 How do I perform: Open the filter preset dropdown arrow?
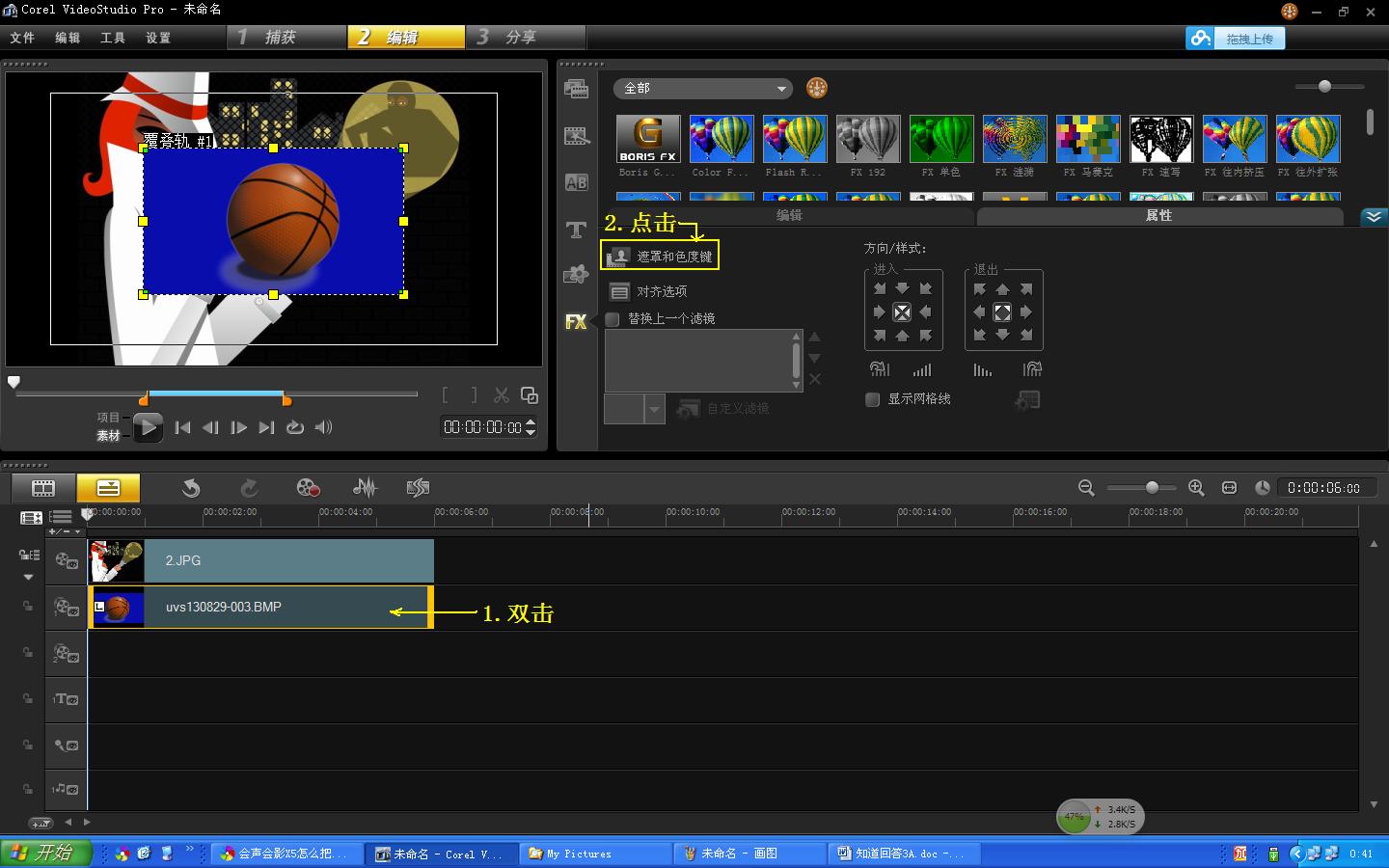point(654,409)
